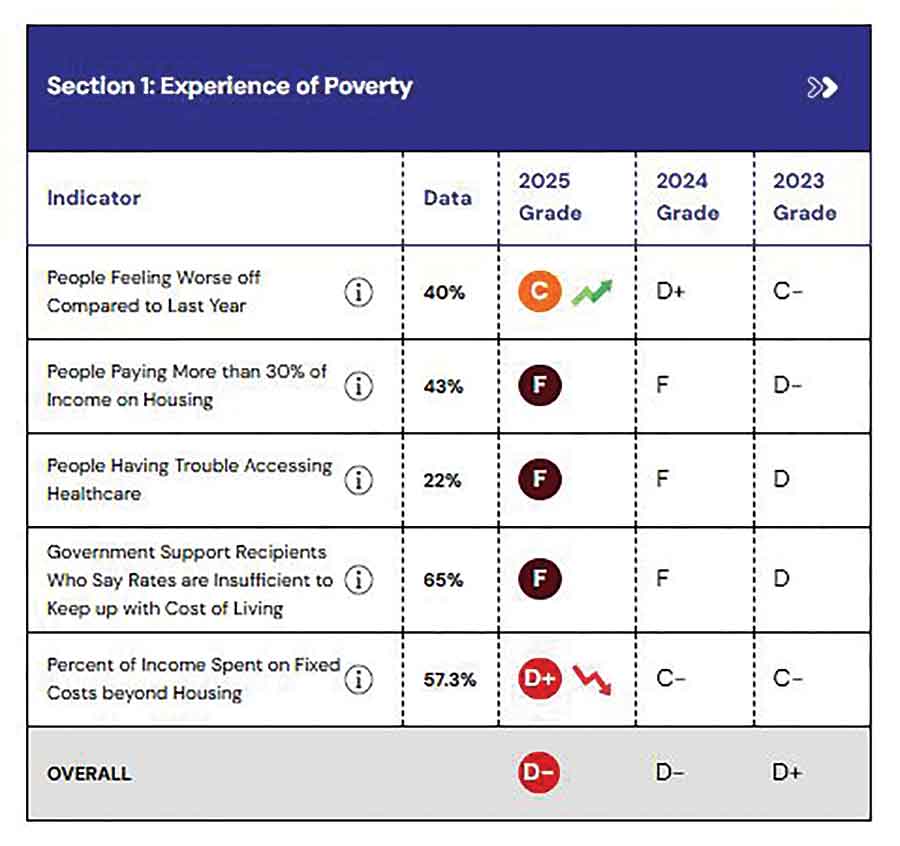Viewport: 900px width, 846px height.
Task: Click the overall D- grade badge
Action: click(x=540, y=773)
